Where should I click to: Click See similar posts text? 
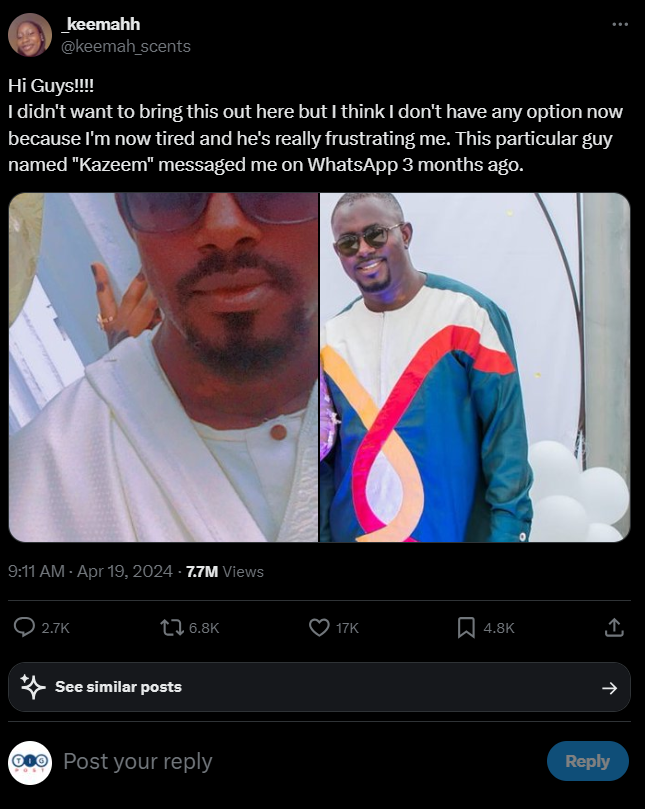click(x=118, y=687)
